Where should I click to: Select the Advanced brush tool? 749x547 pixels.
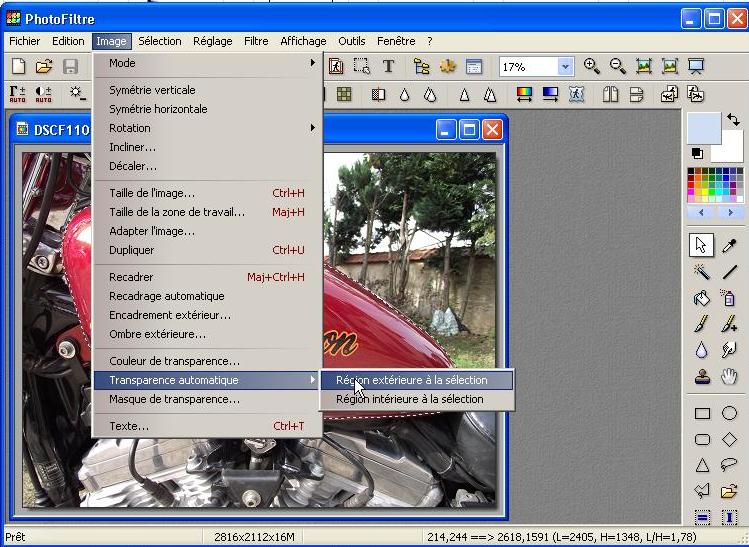point(729,324)
